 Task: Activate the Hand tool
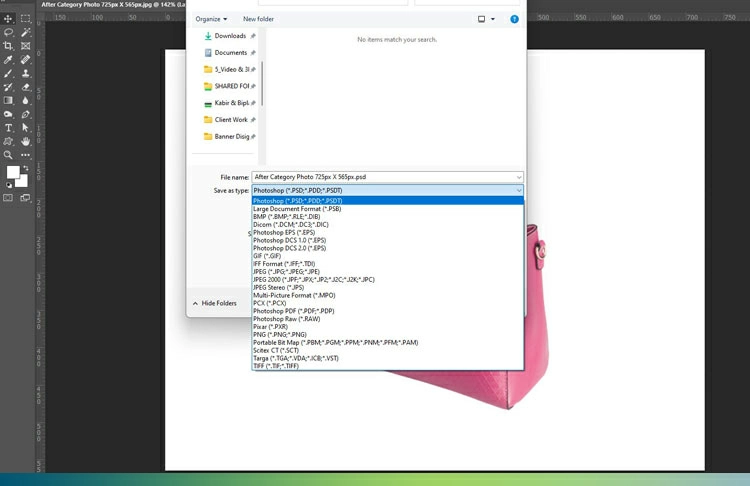click(25, 142)
